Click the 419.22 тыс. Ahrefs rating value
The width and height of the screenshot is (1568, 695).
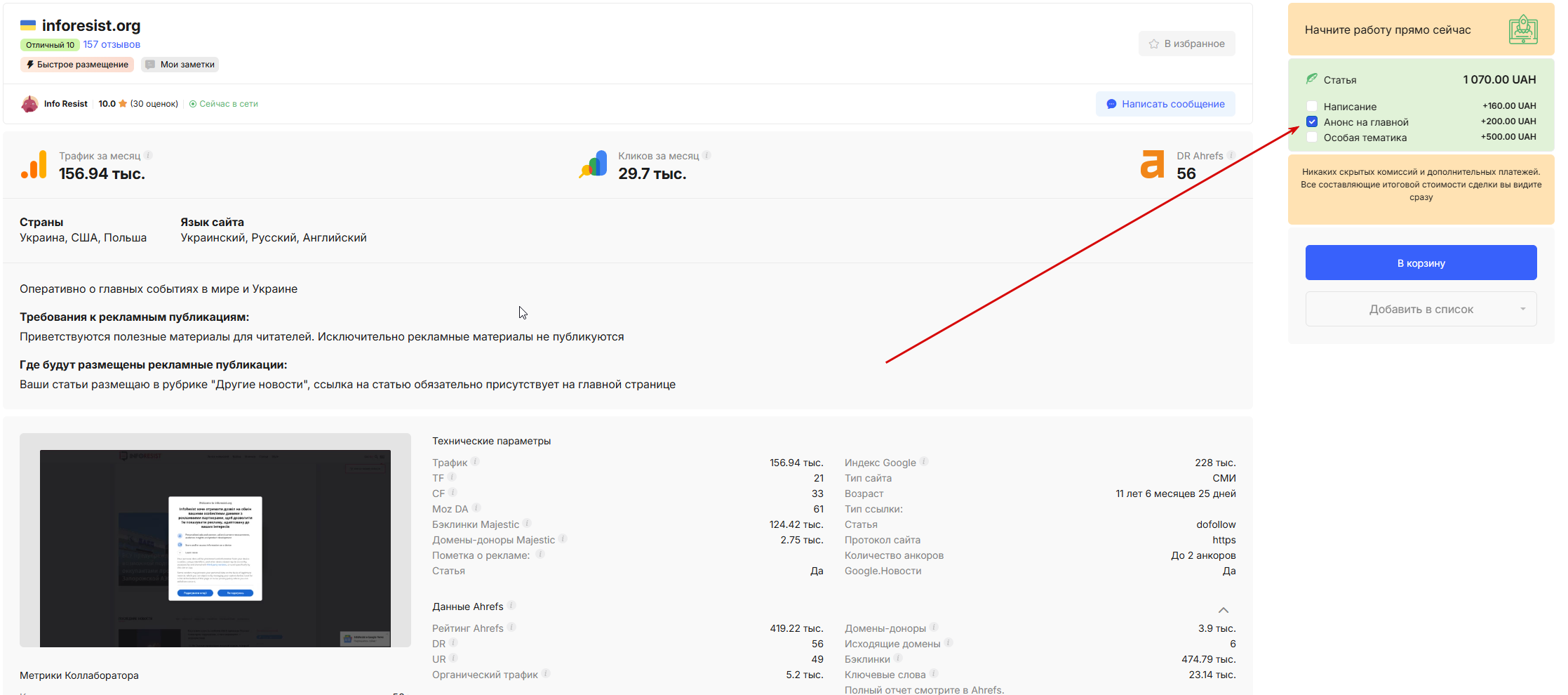point(796,628)
